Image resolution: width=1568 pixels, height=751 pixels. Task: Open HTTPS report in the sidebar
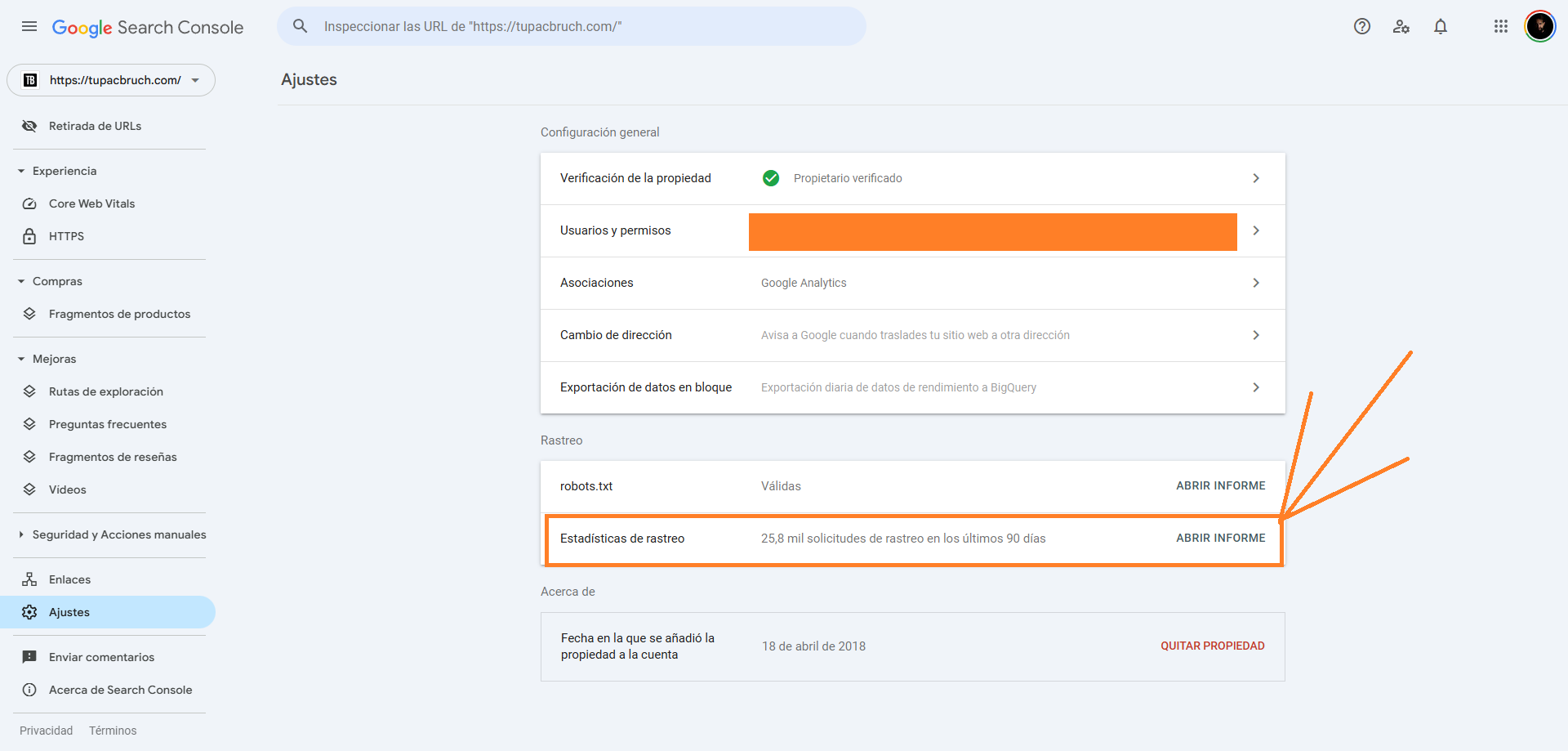pos(66,236)
